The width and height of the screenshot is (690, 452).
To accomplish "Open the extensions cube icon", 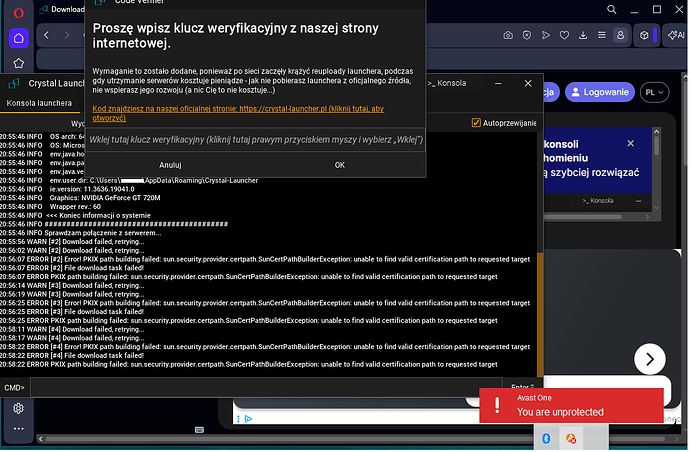I will click(644, 35).
